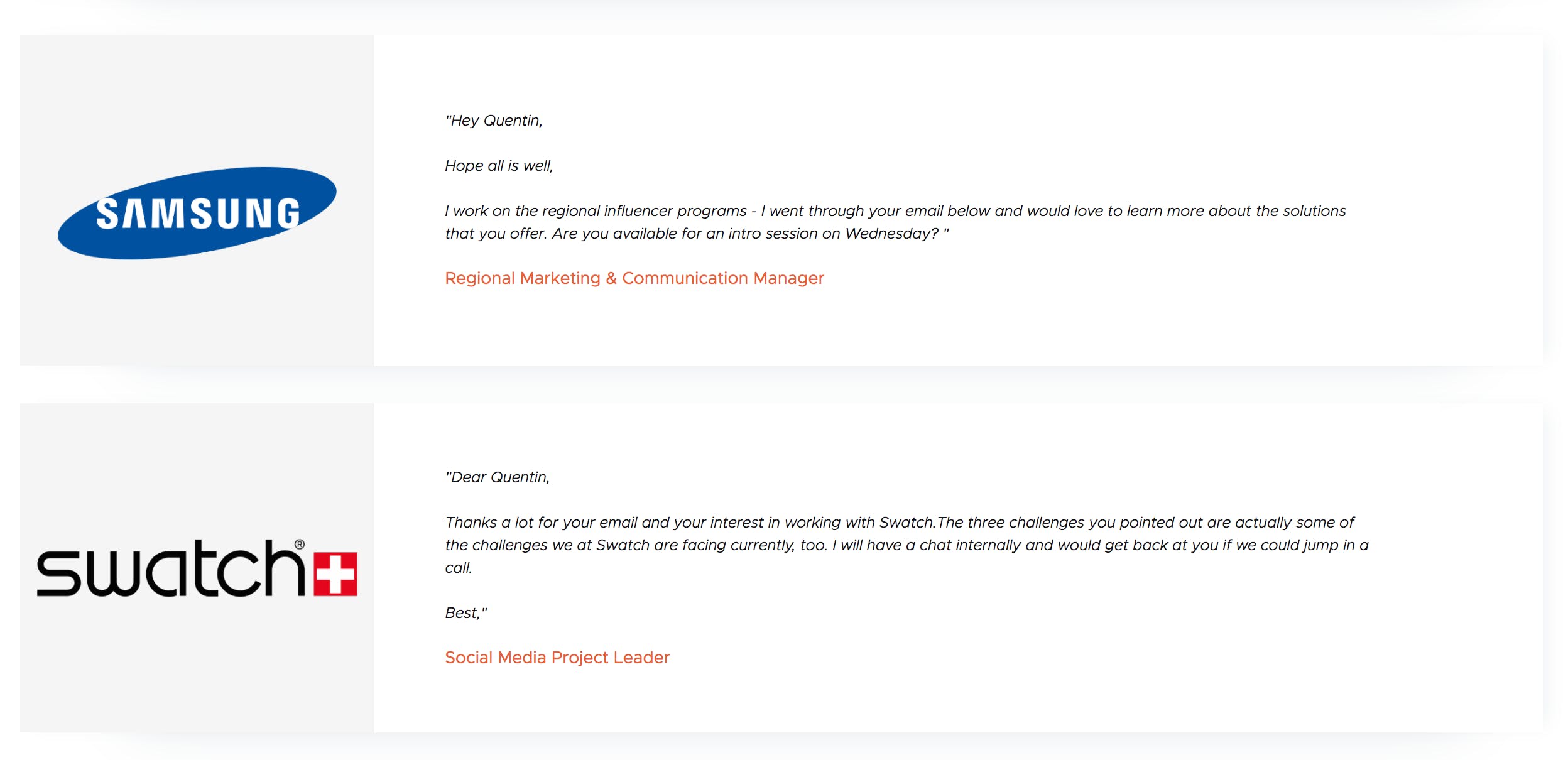The height and width of the screenshot is (760, 1568).
Task: Click the "Hey Quentin," greeting line
Action: 494,121
